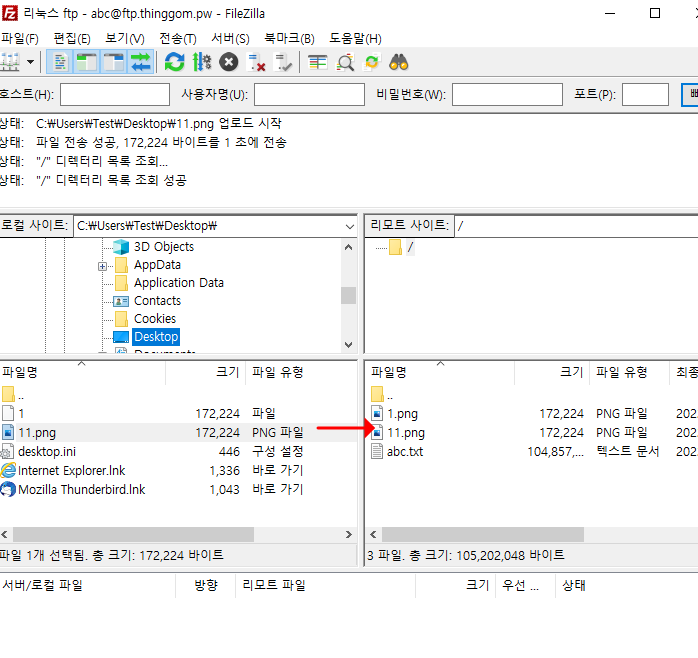Viewport: 698px width, 658px height.
Task: Open the 편집(E) menu
Action: (x=72, y=39)
